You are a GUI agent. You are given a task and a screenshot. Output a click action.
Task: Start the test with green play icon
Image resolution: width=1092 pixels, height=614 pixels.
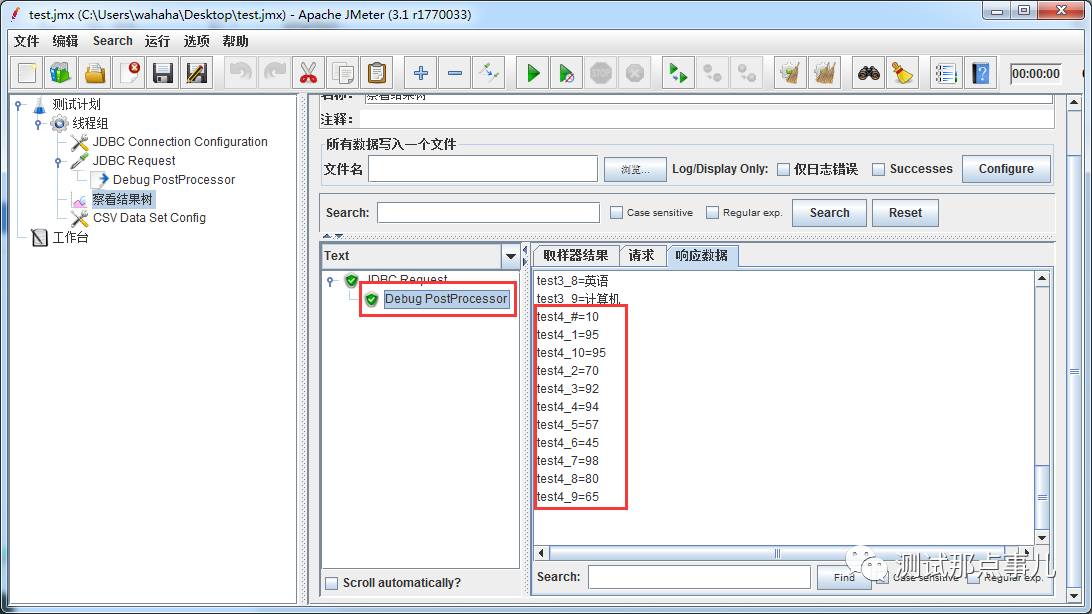click(x=533, y=72)
